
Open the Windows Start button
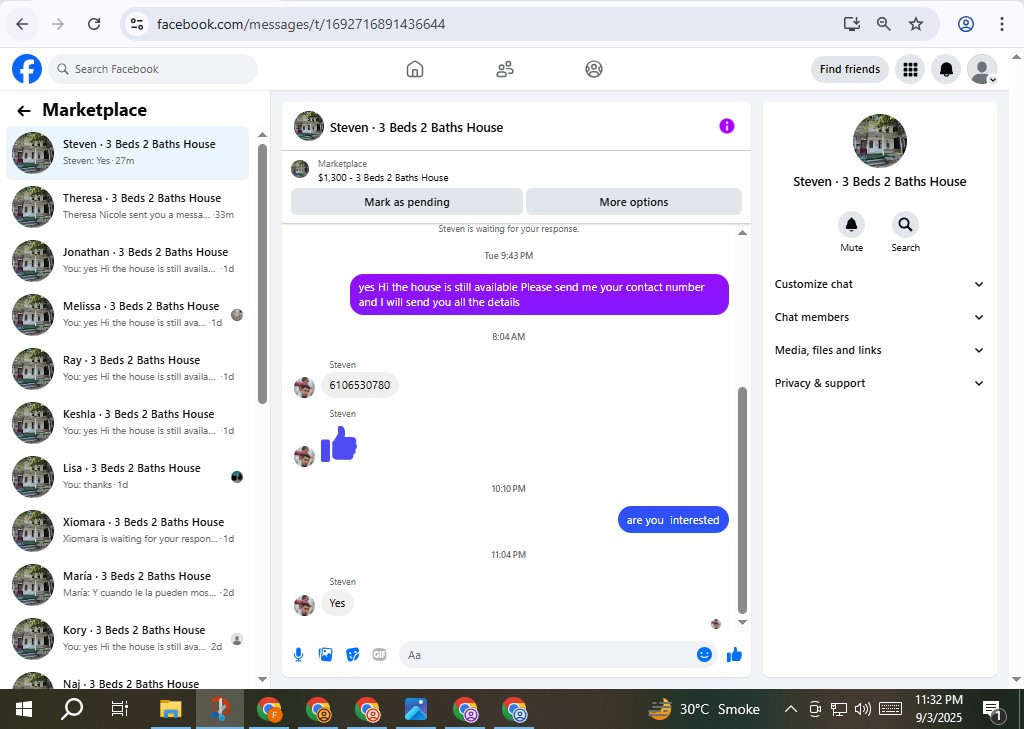(x=24, y=709)
